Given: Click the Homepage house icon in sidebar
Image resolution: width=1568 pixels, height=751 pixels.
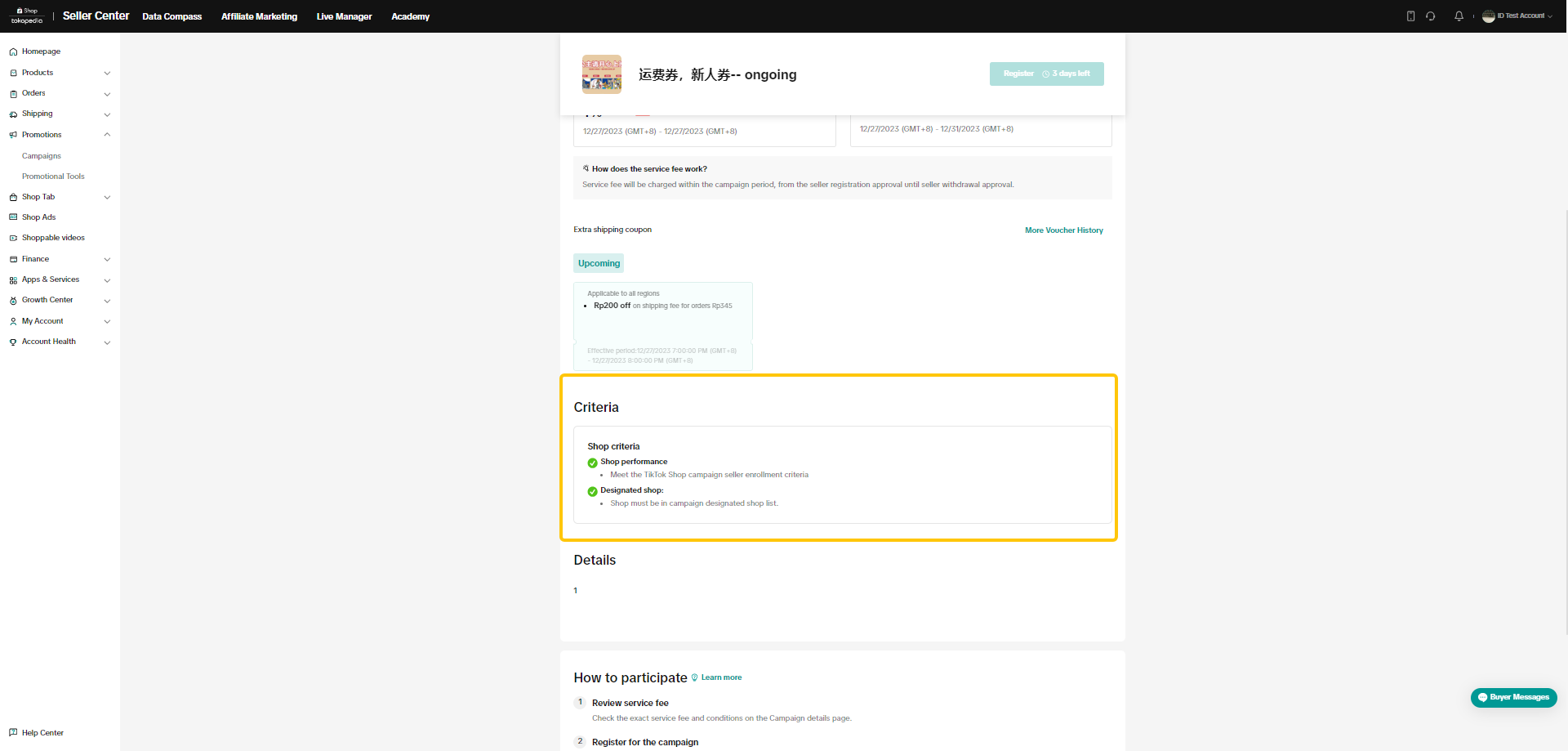Looking at the screenshot, I should (x=13, y=51).
